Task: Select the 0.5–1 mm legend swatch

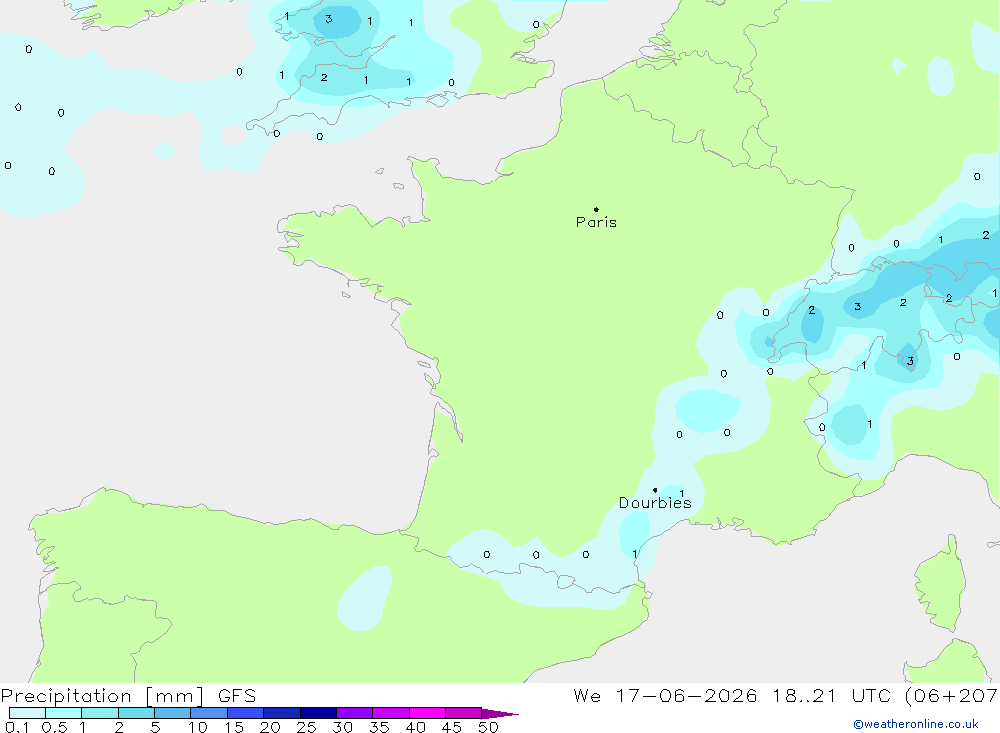Action: pos(64,713)
